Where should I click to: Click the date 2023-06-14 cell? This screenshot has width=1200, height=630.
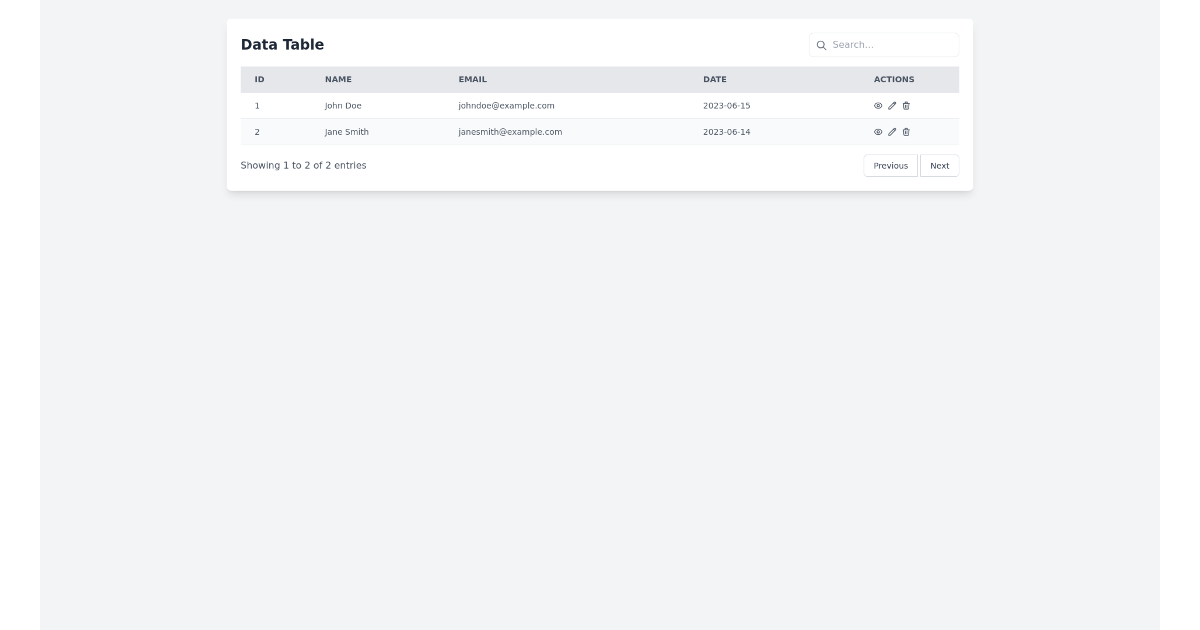click(x=725, y=131)
